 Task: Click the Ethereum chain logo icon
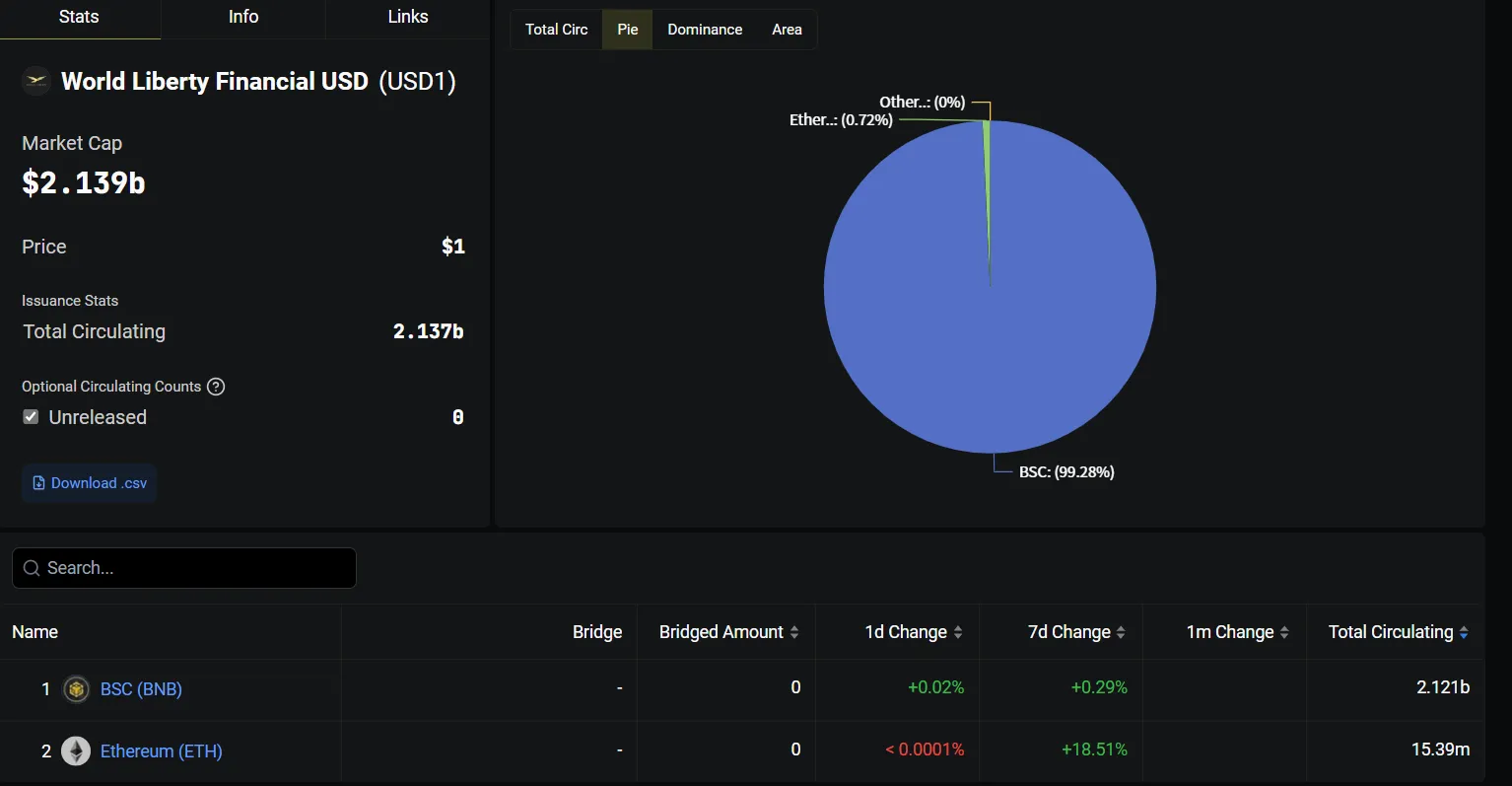click(x=76, y=751)
